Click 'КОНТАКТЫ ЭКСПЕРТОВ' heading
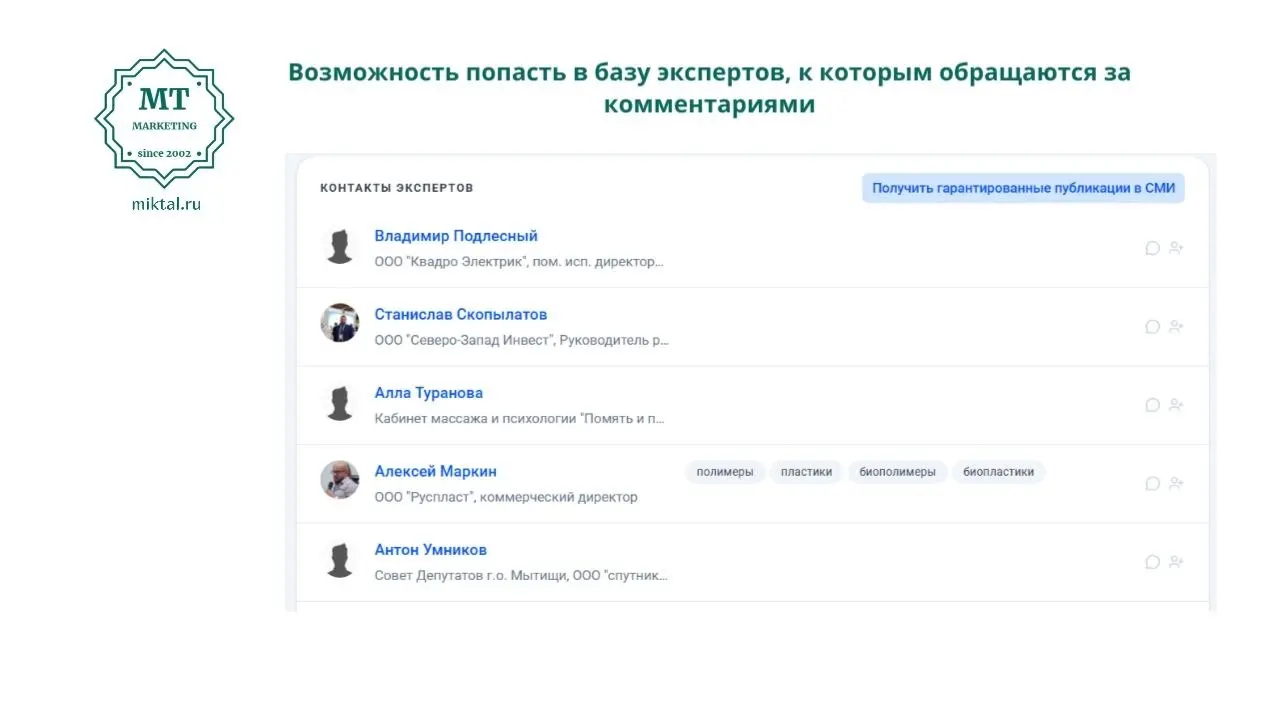Viewport: 1280px width, 720px height. pos(397,188)
